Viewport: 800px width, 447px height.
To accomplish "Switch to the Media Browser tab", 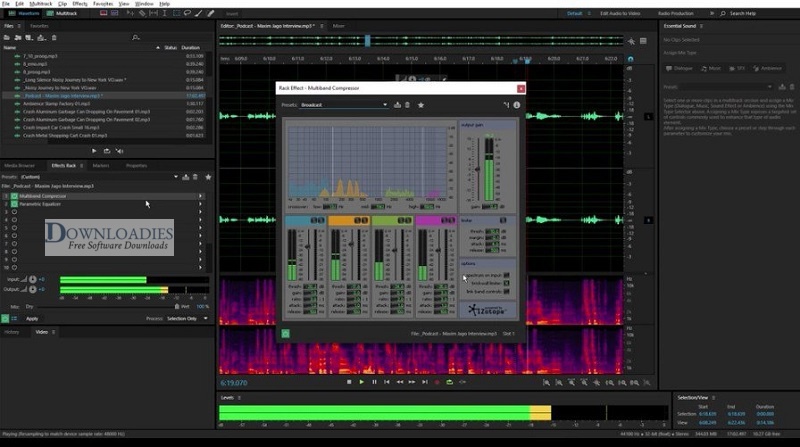I will [x=19, y=166].
